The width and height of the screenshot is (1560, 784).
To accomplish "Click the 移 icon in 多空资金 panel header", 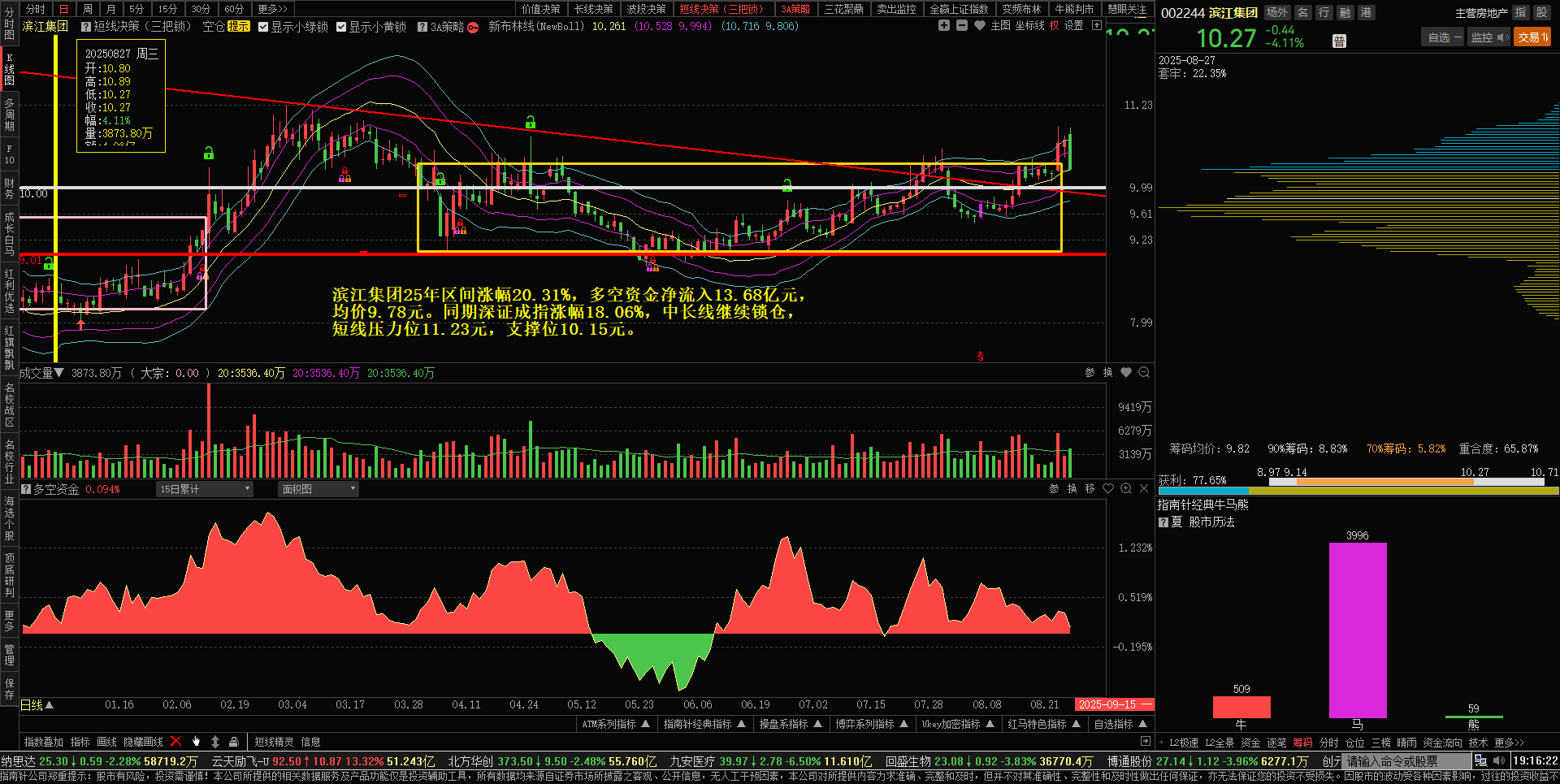I will point(1090,488).
